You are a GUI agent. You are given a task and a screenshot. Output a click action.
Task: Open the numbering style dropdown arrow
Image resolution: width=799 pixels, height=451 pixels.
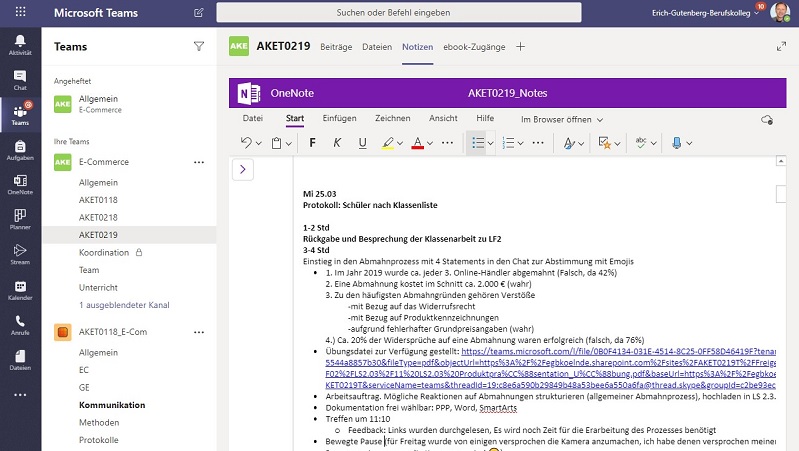point(520,144)
